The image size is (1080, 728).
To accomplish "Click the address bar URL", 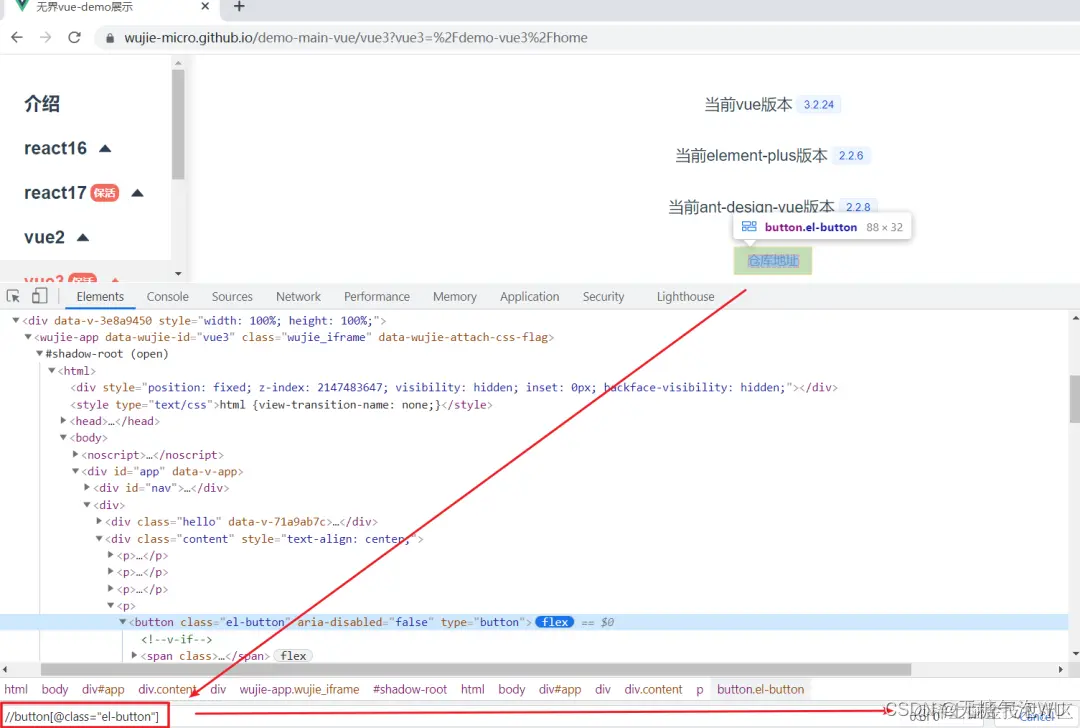I will point(355,38).
